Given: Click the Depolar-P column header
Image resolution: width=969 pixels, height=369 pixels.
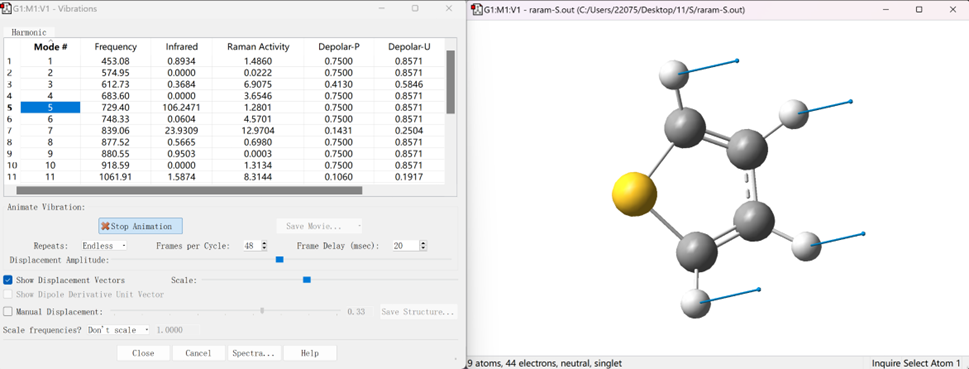Looking at the screenshot, I should [x=339, y=46].
